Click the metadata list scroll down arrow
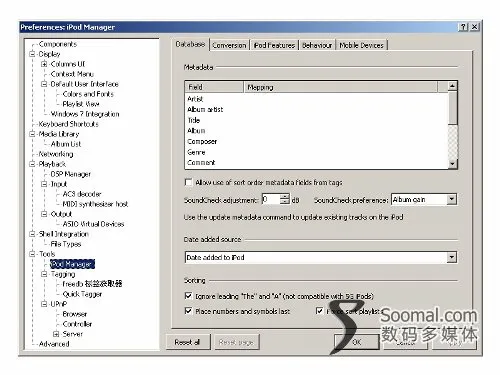The image size is (500, 375). coord(452,163)
